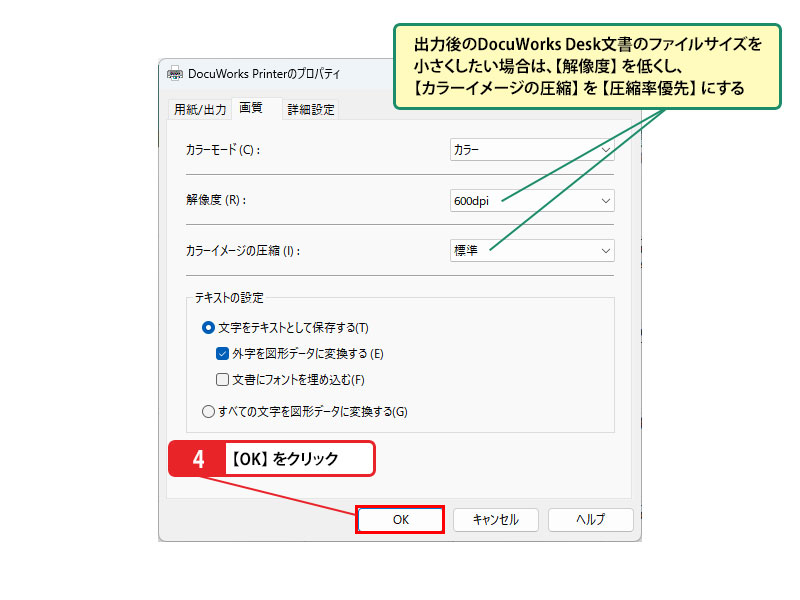Viewport: 800px width, 600px height.
Task: Click the ヘルプ button
Action: coord(591,520)
